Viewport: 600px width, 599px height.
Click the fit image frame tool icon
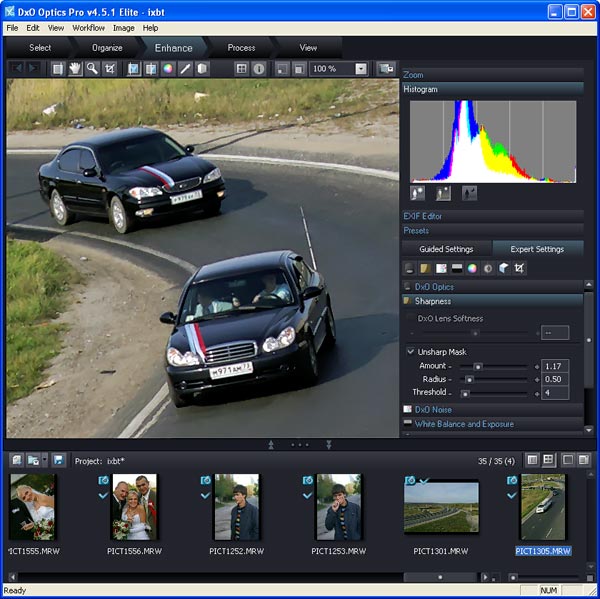coord(58,69)
